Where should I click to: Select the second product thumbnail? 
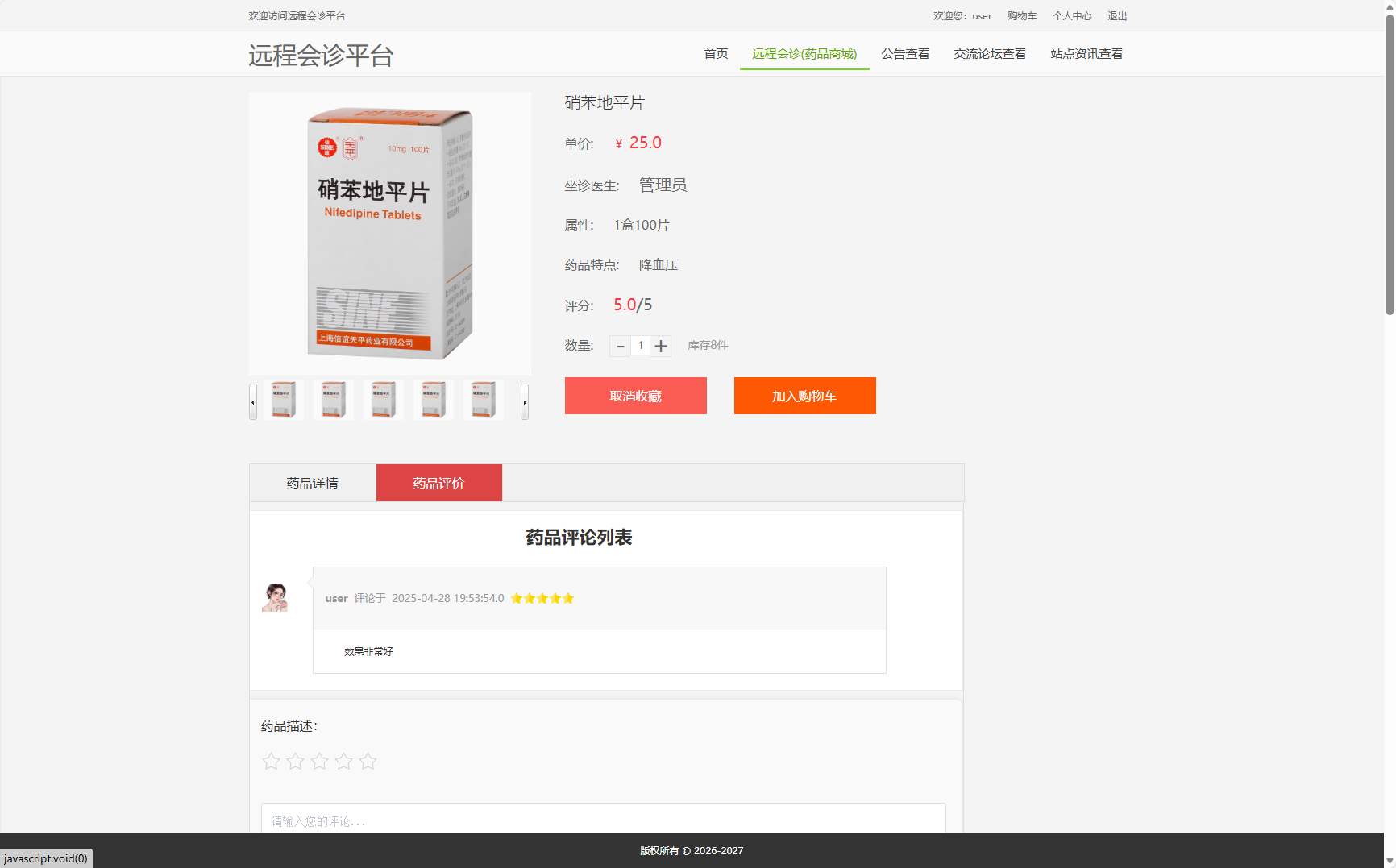pos(333,399)
